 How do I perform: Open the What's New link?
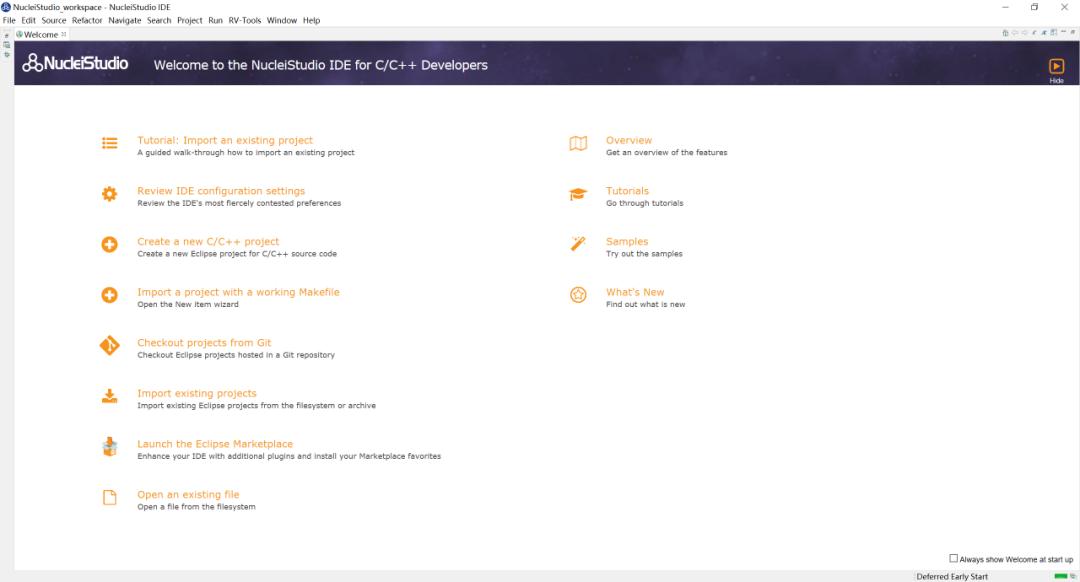point(635,292)
